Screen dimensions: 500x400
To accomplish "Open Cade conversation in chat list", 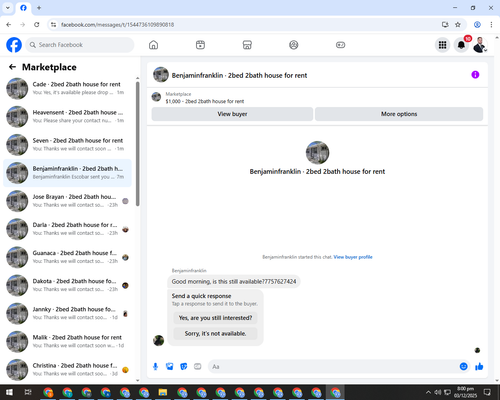I will [x=67, y=89].
